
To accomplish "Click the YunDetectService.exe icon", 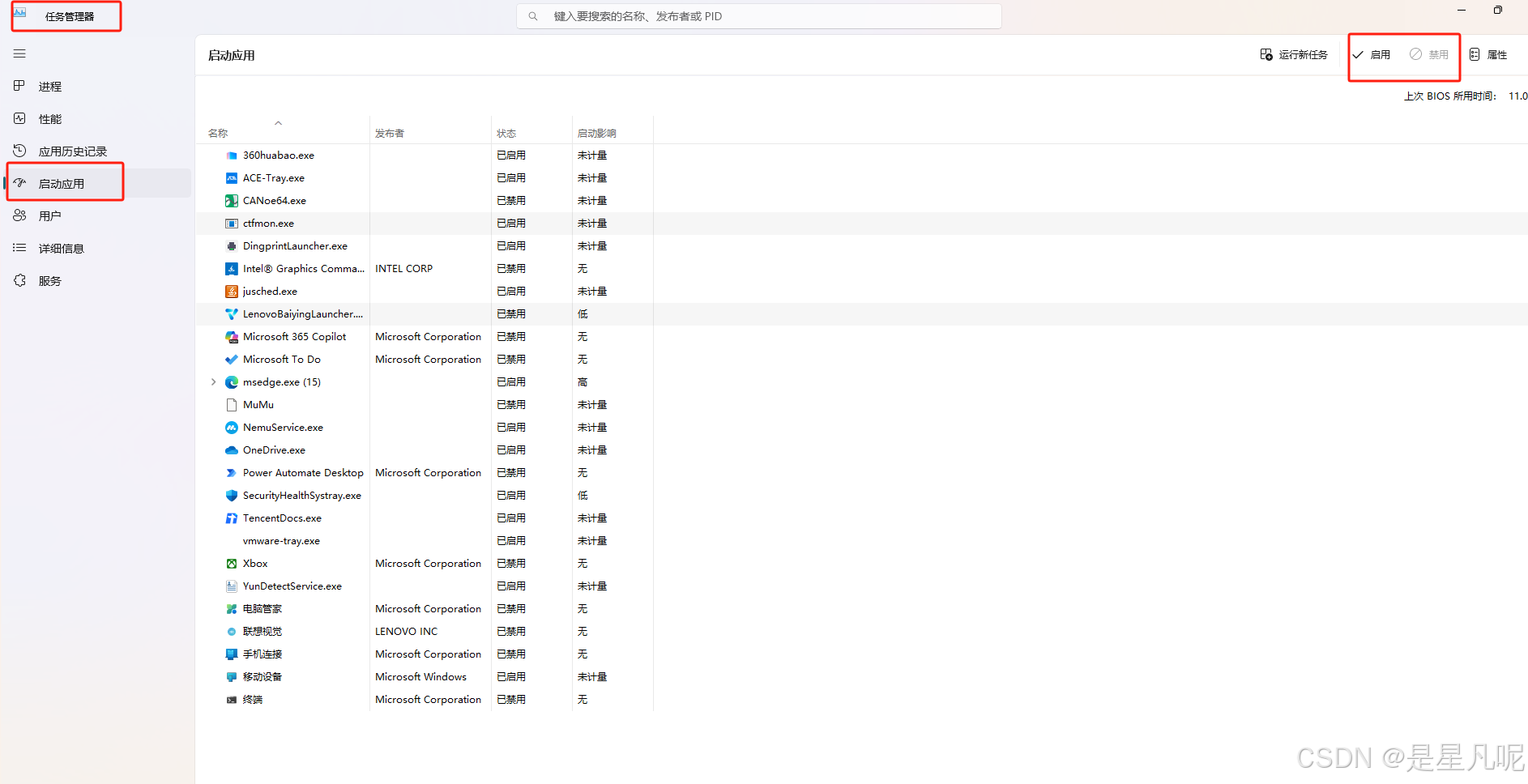I will 232,586.
